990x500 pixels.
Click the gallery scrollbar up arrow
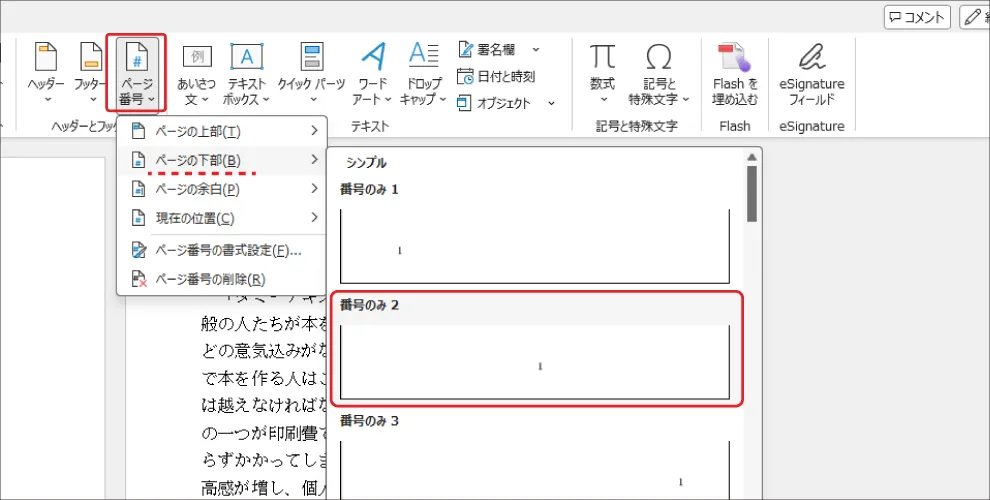pyautogui.click(x=751, y=157)
